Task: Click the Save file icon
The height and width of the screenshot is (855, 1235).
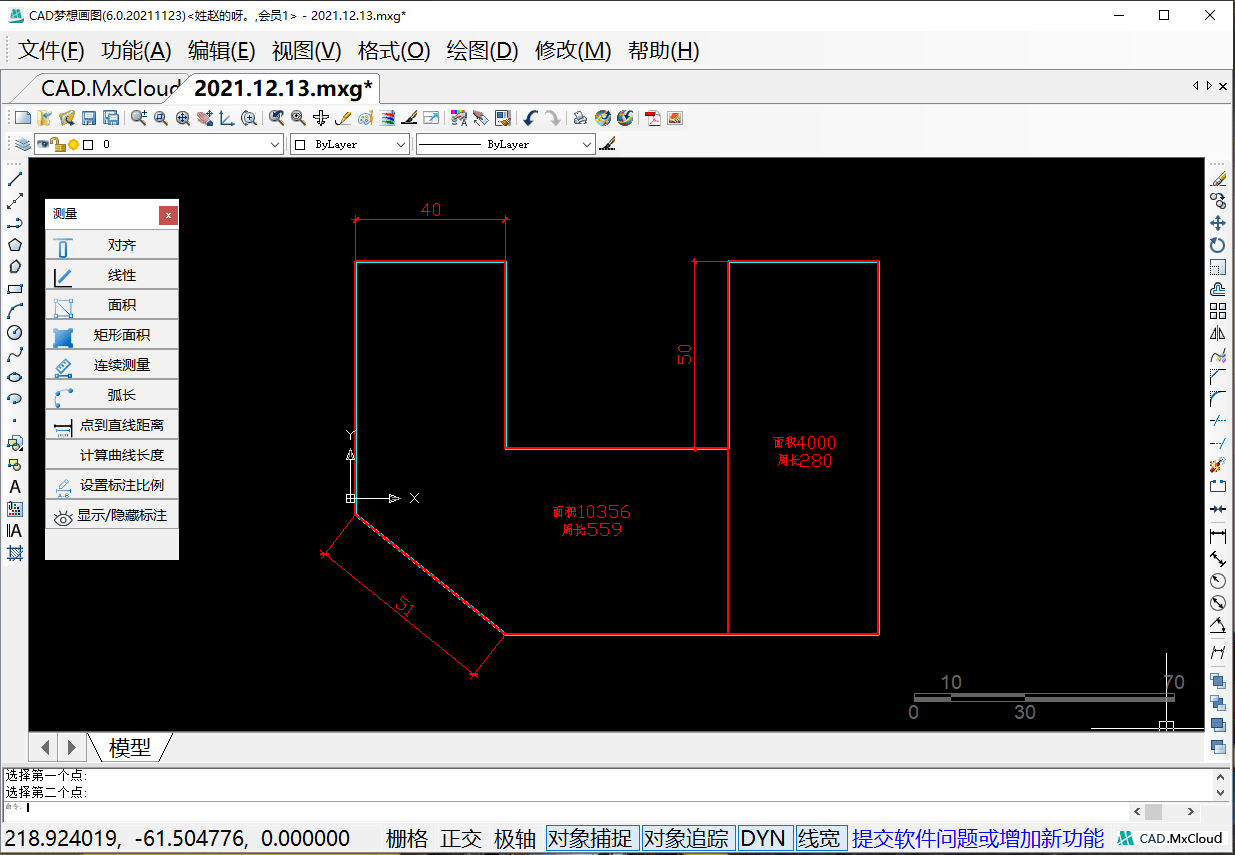Action: (89, 118)
